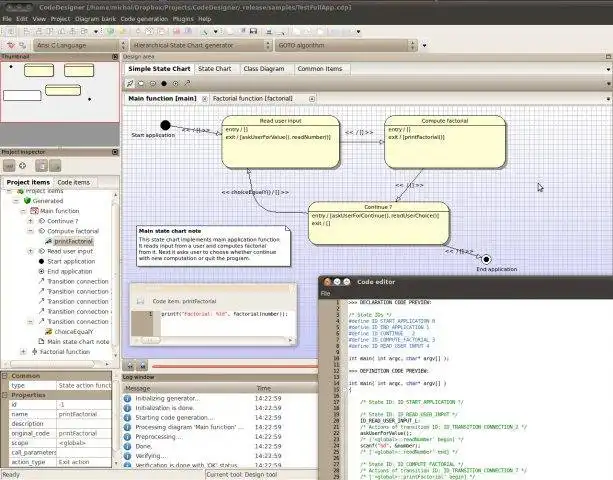
Task: Click the crosshair icon in Project inspector toolbar
Action: click(23, 166)
